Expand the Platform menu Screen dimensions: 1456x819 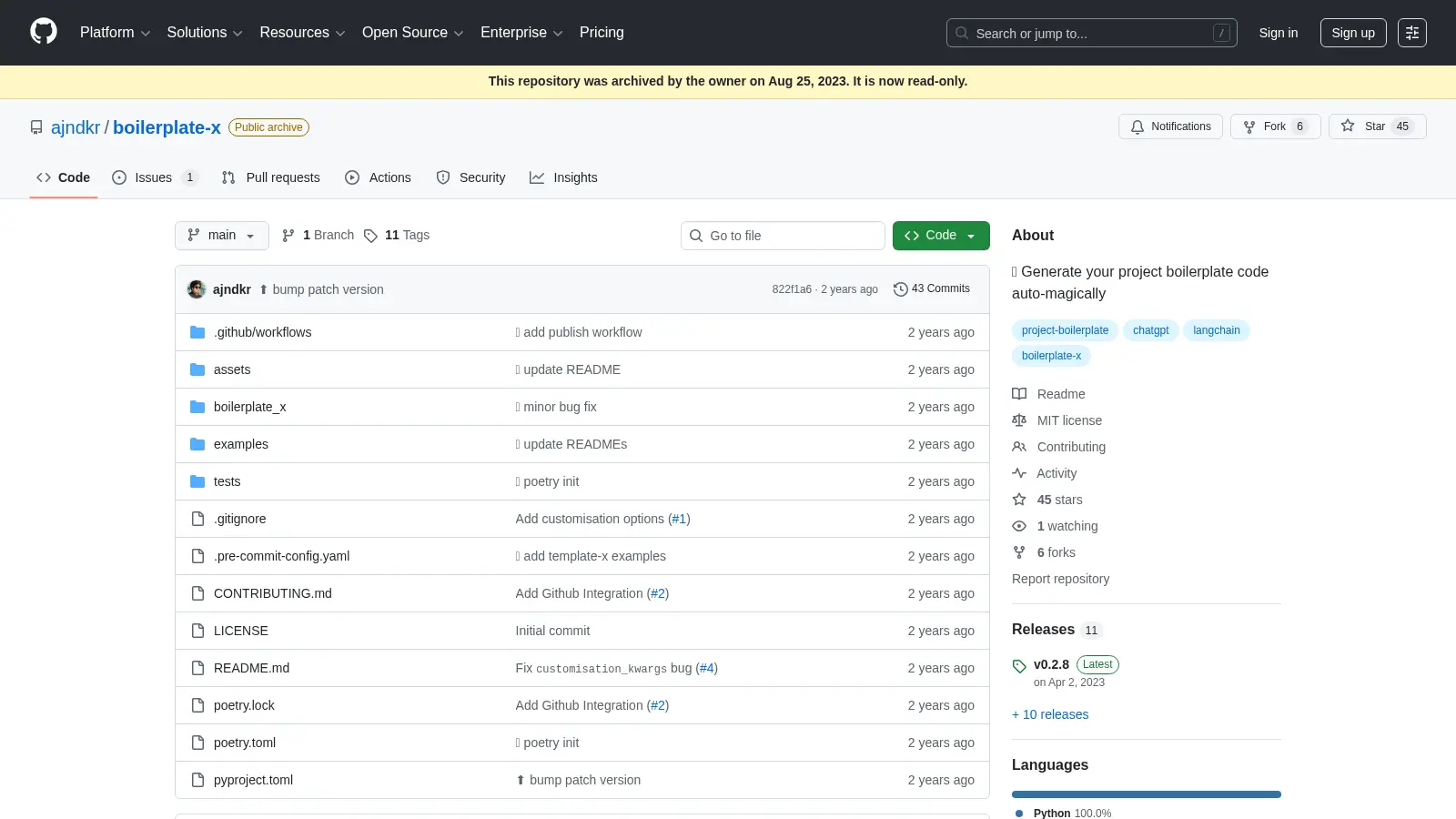click(x=115, y=33)
